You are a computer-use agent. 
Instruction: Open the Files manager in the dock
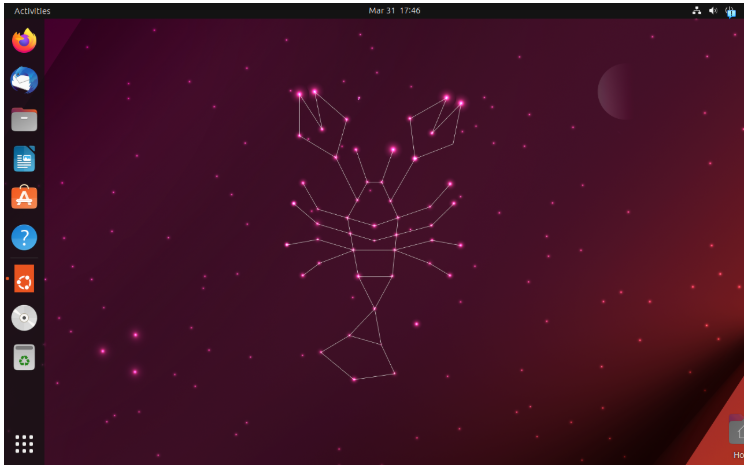(x=24, y=119)
